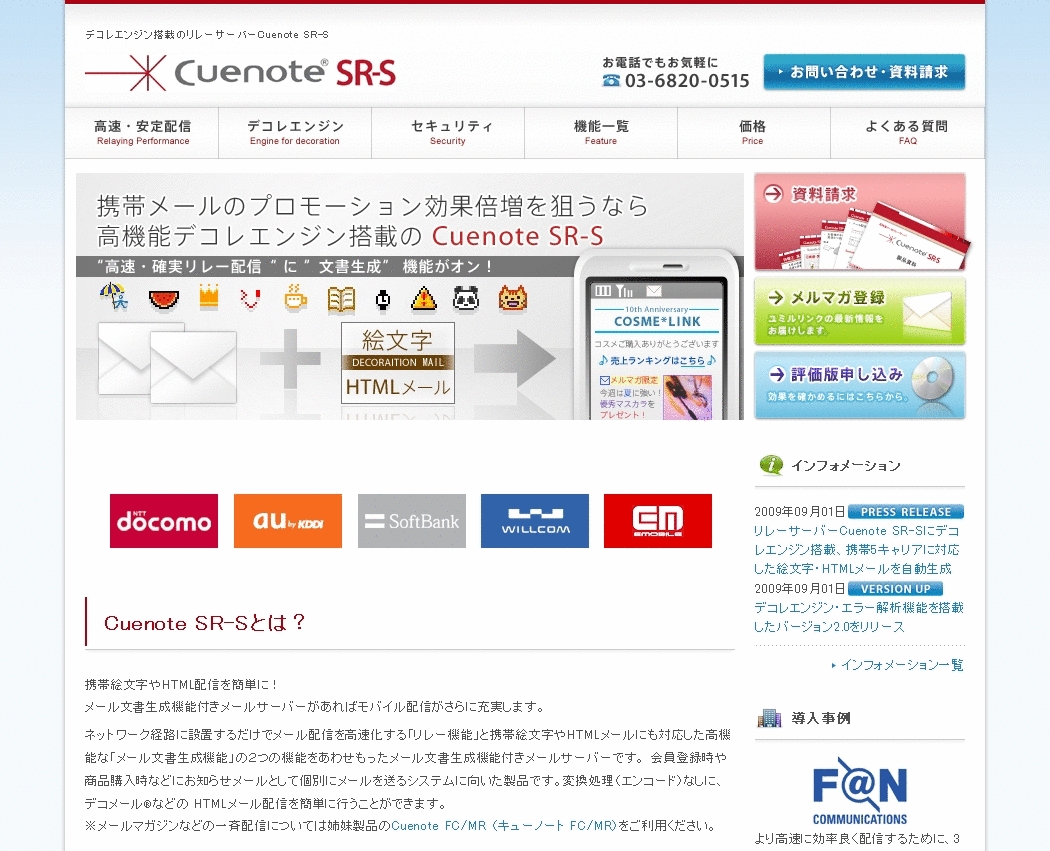Click the F@N COMMUNICATIONS logo

coord(860,791)
